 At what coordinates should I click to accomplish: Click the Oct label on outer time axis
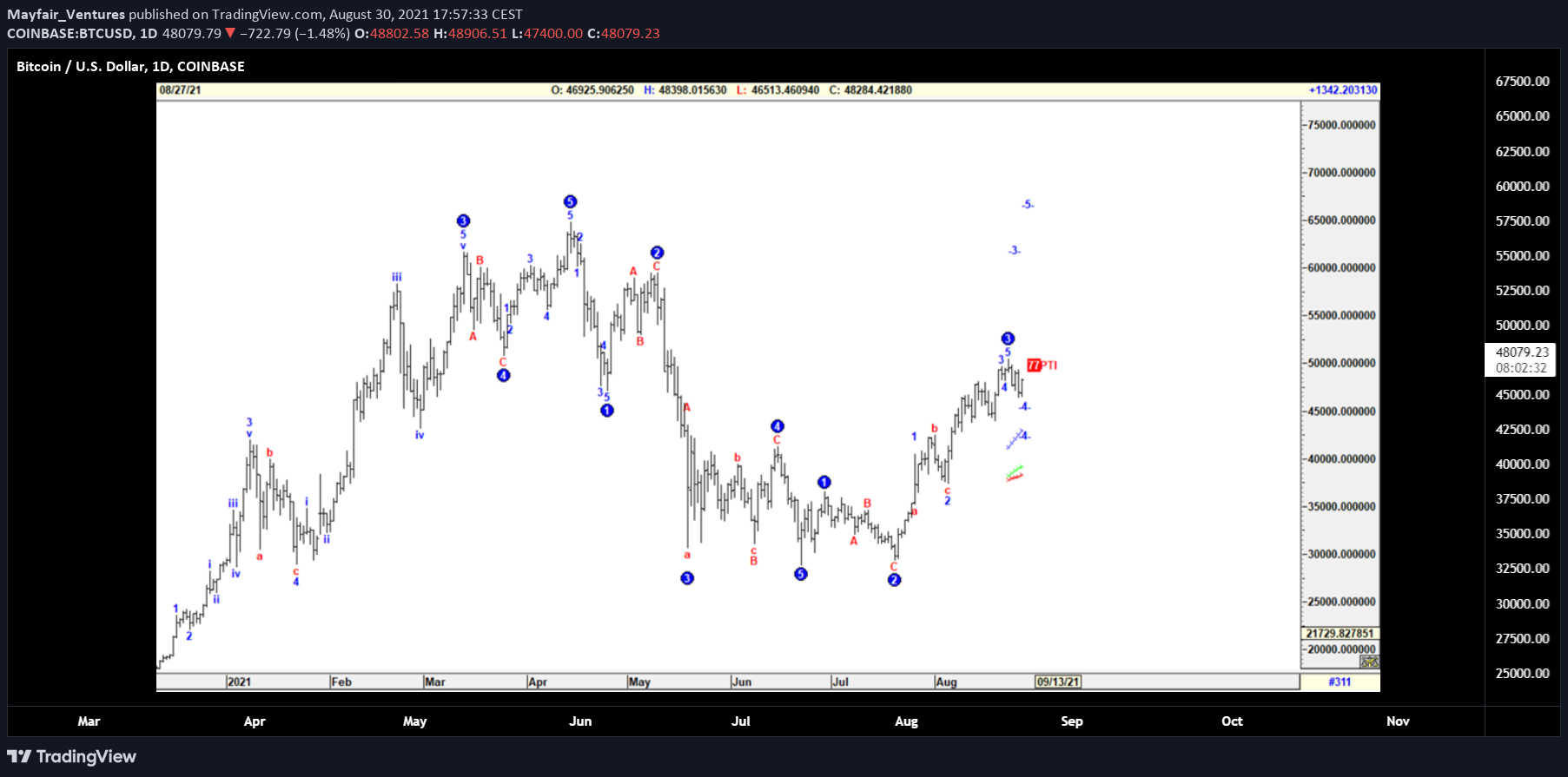tap(1232, 721)
